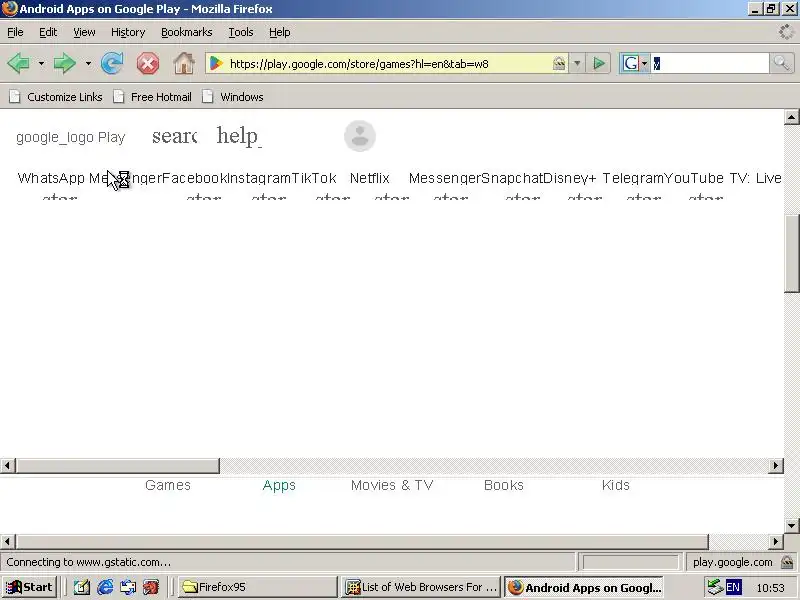
Task: Click the vertical scrollbar down arrow
Action: (791, 525)
